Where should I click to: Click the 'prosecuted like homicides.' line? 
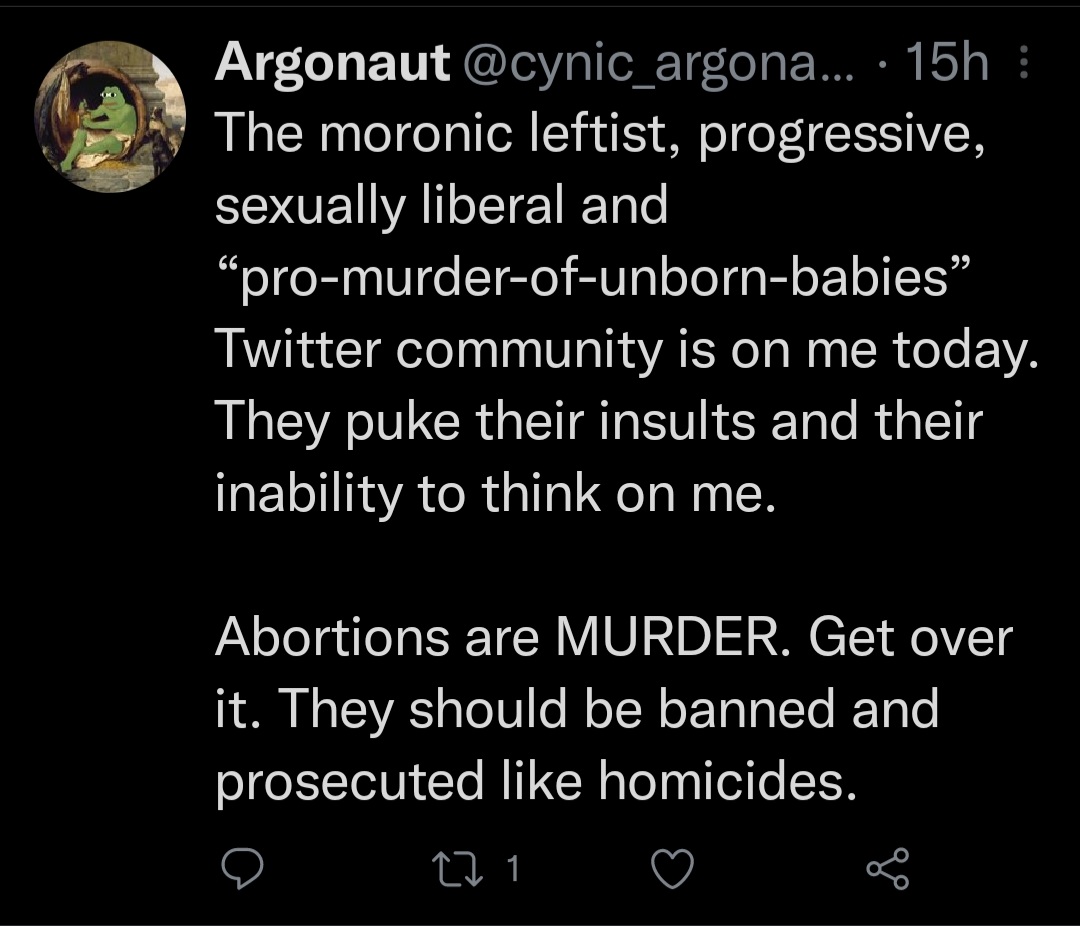pos(537,781)
